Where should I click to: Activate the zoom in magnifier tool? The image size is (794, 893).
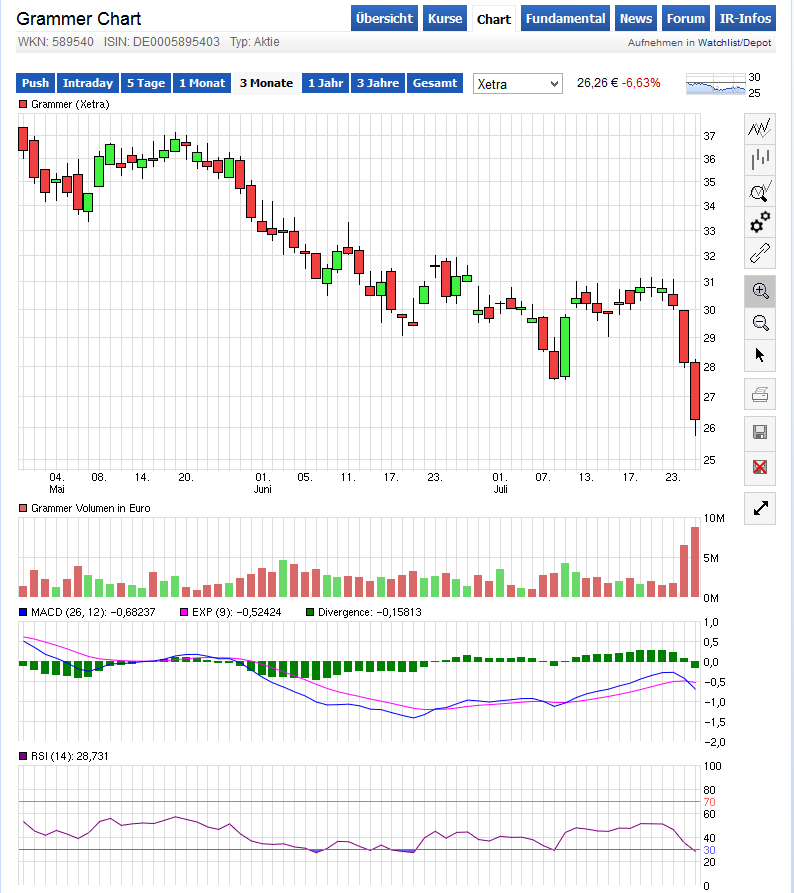point(760,291)
